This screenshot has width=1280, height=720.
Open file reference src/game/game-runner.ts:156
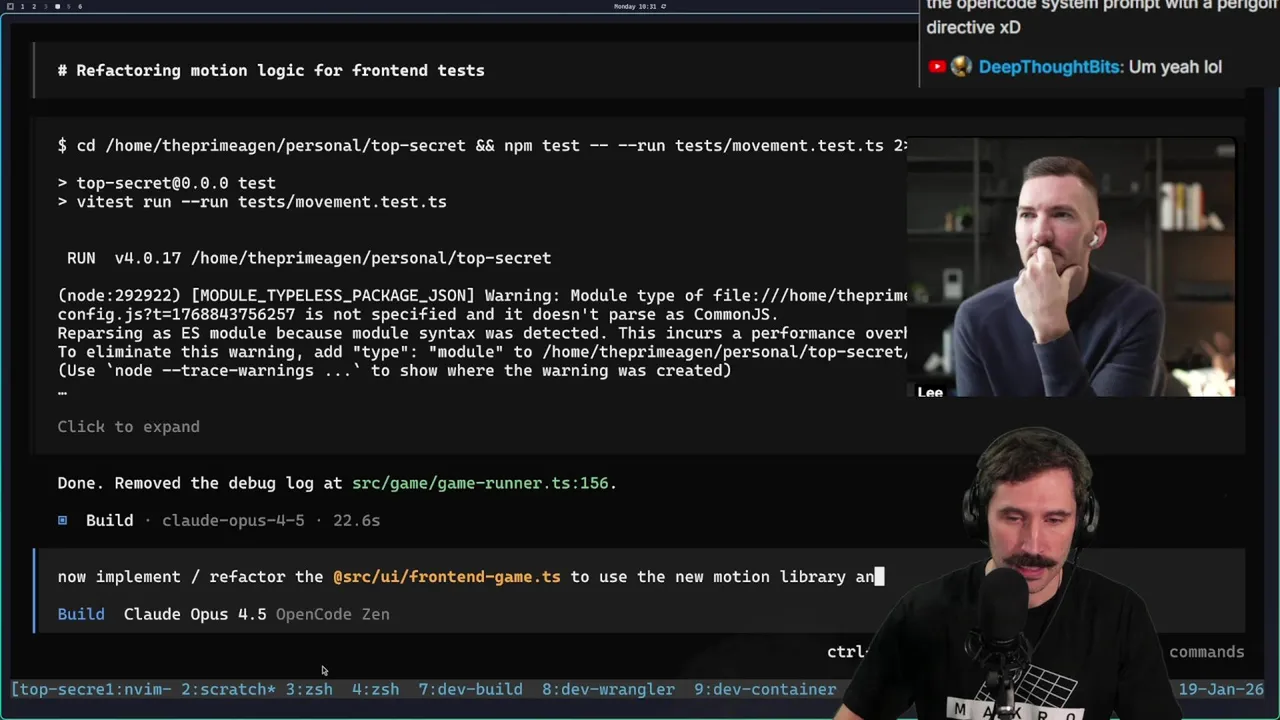(x=480, y=483)
